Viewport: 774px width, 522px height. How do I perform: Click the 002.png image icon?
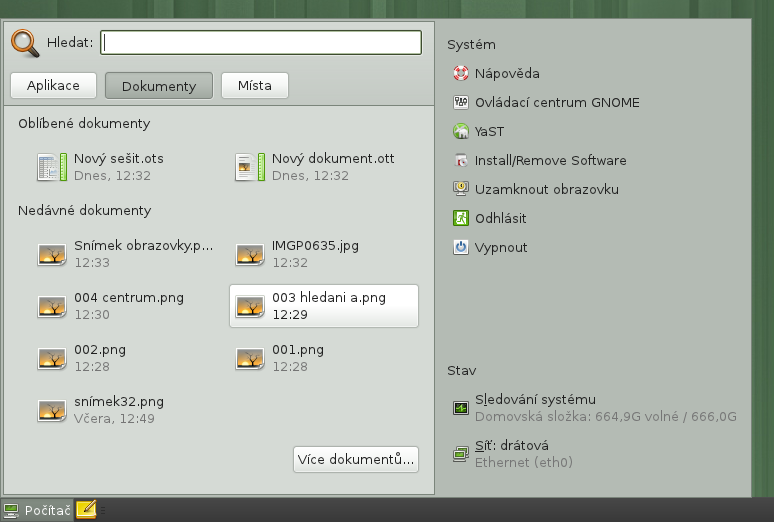pyautogui.click(x=52, y=359)
